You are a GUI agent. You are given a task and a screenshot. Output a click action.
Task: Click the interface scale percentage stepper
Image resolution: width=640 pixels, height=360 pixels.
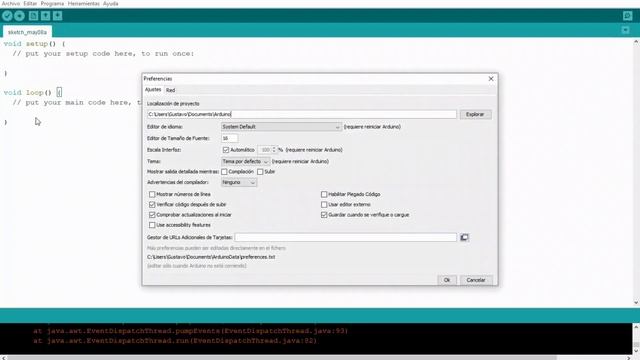click(274, 150)
